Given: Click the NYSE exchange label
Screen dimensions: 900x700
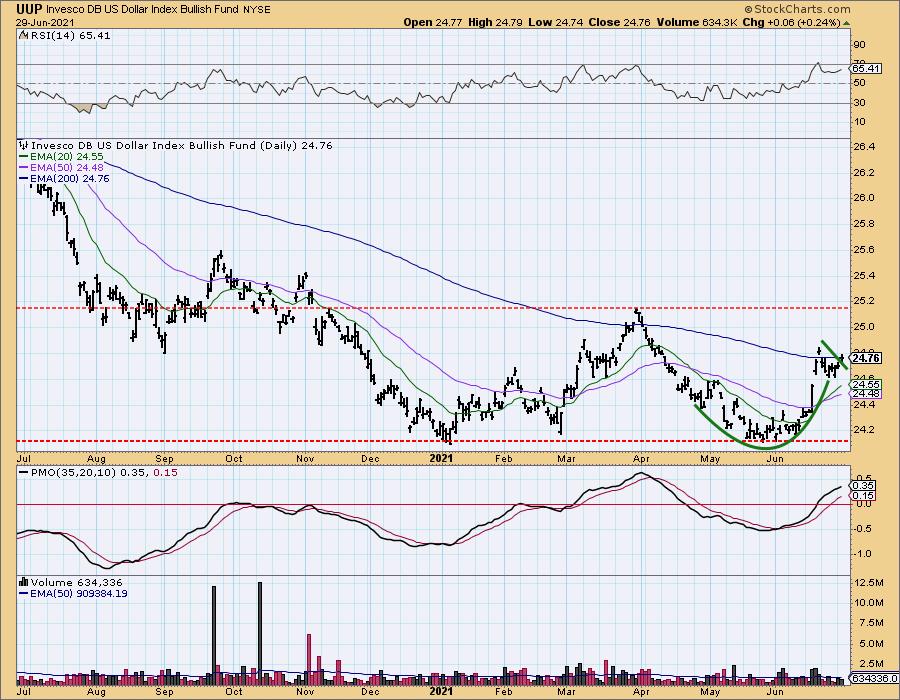Looking at the screenshot, I should (255, 10).
